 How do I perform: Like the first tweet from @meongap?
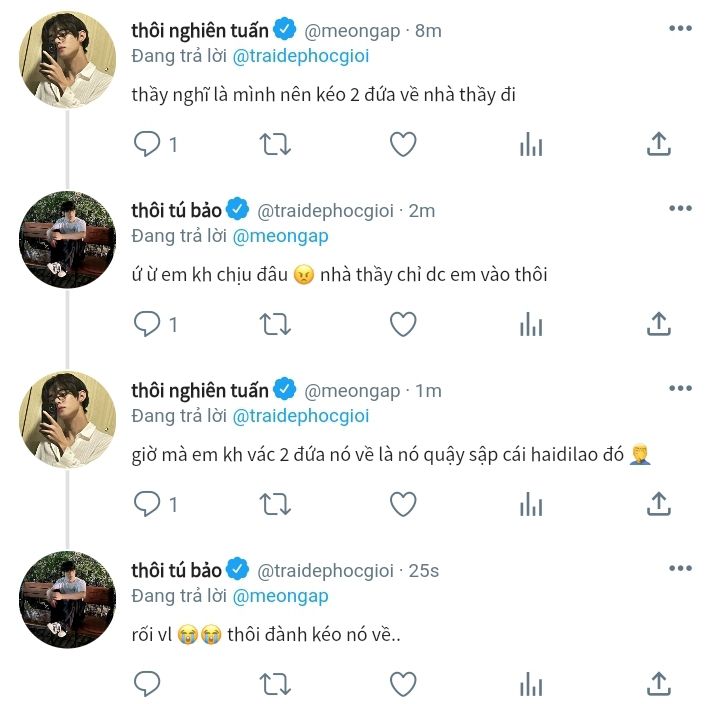coord(403,144)
